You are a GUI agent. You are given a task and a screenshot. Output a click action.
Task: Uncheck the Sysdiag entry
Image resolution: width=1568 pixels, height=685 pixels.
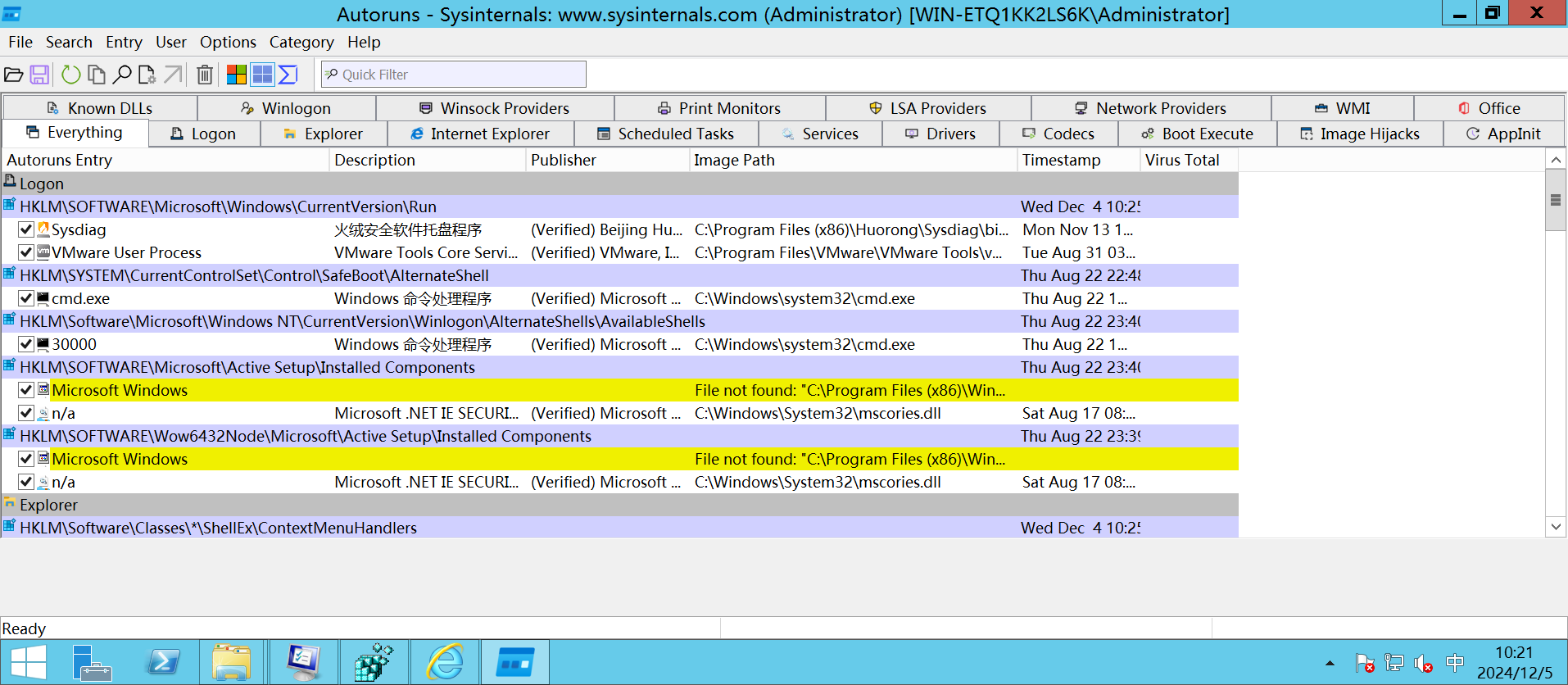26,229
